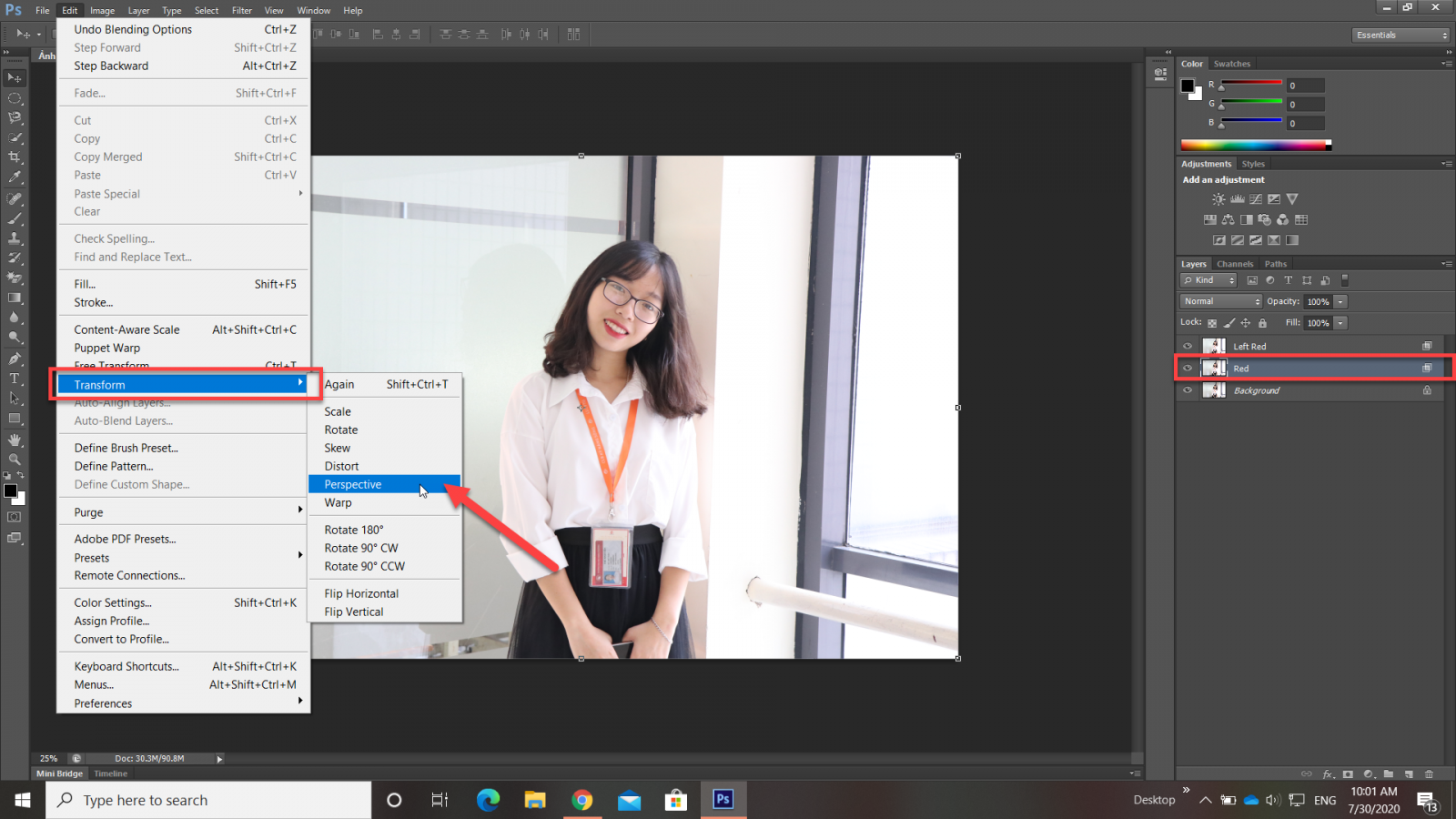Click the Windows taskbar search box

tap(209, 800)
